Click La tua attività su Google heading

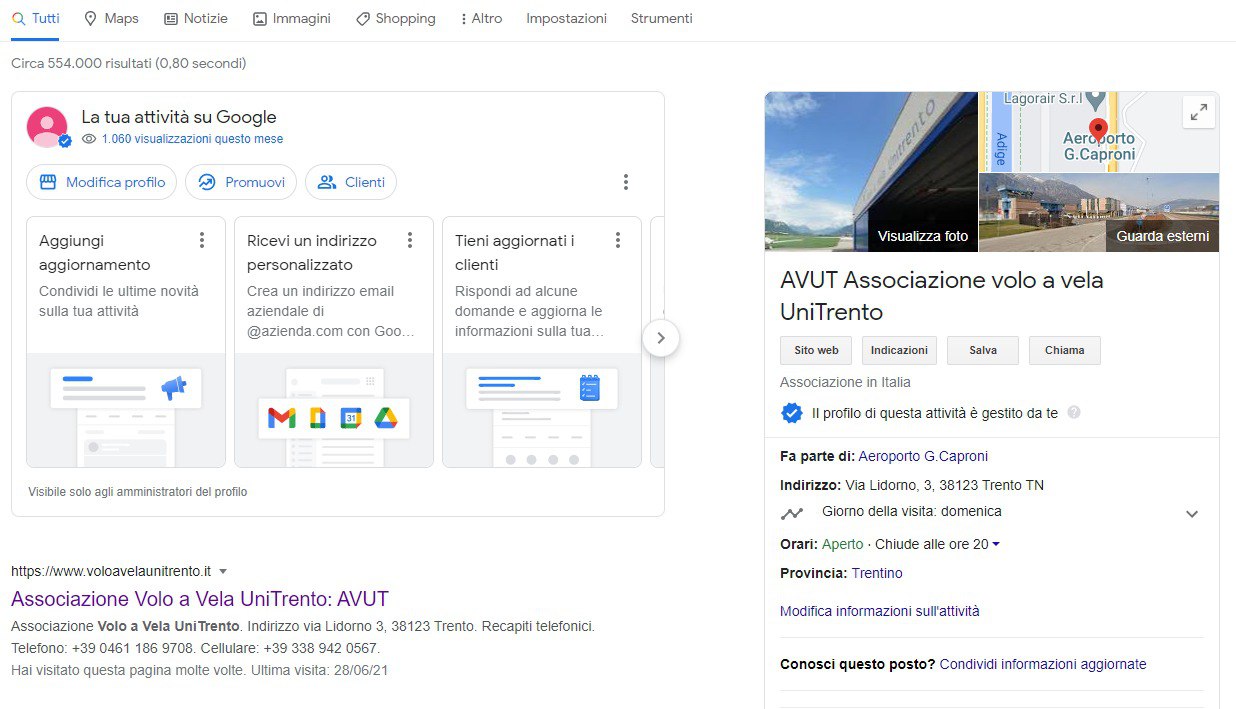179,117
